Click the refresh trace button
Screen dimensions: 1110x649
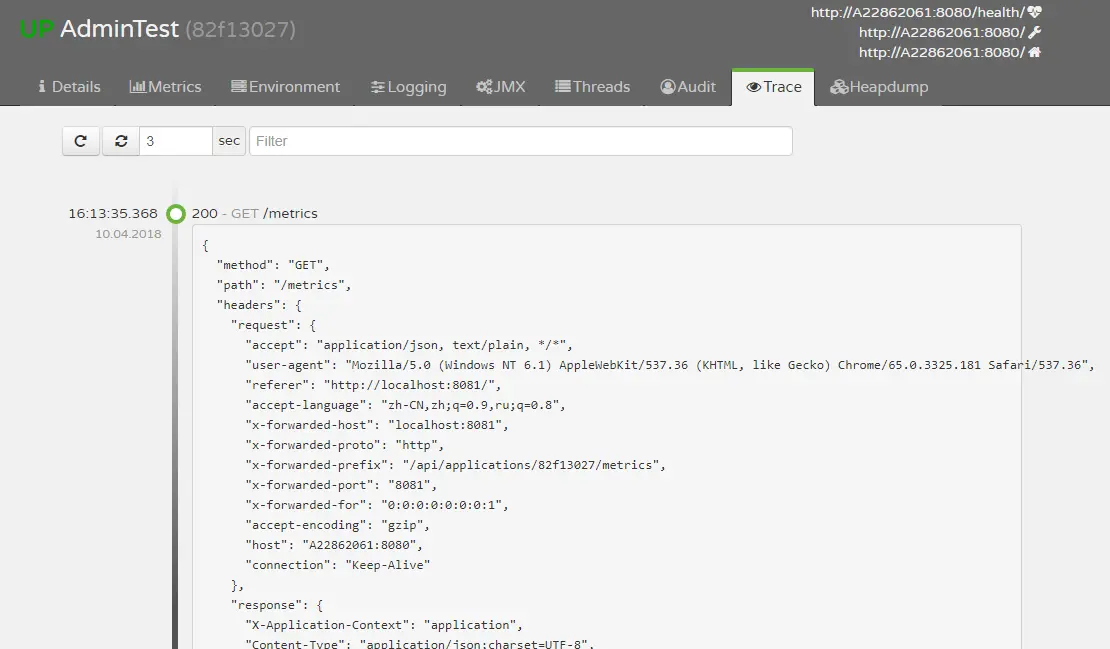click(x=81, y=141)
